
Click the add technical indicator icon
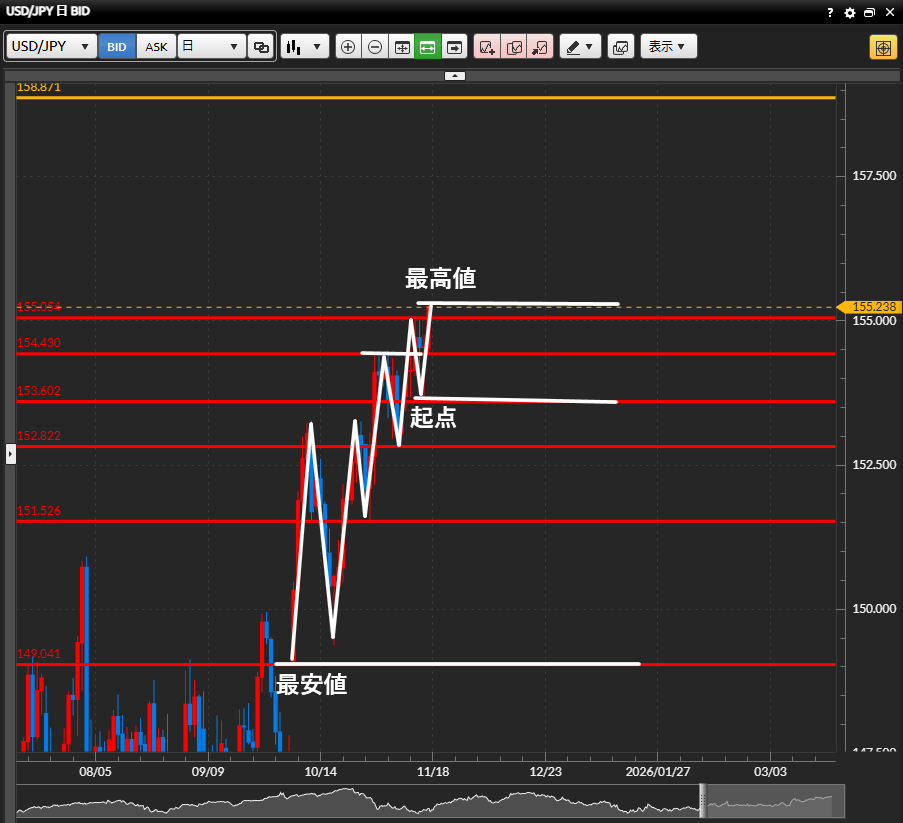(x=487, y=47)
